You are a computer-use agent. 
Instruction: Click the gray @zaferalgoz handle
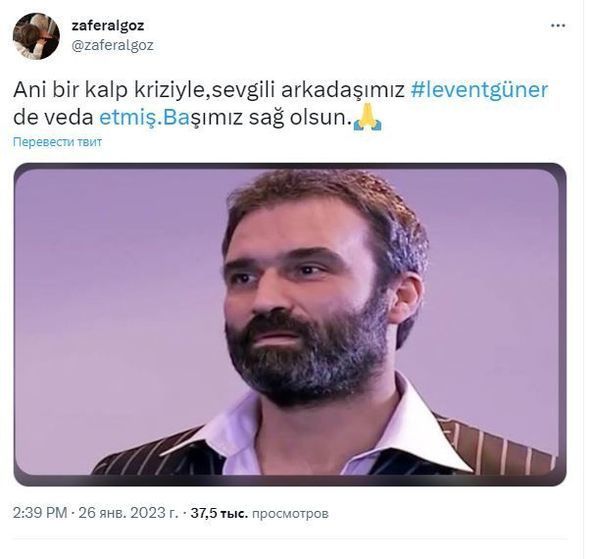click(x=112, y=45)
